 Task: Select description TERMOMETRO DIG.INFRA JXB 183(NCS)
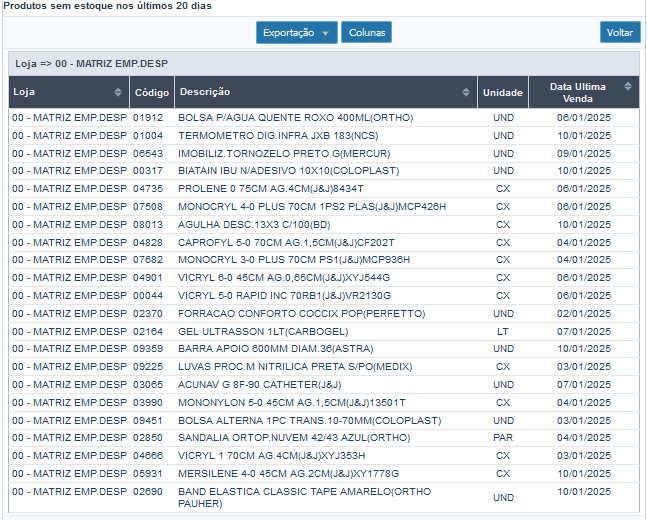coord(278,136)
